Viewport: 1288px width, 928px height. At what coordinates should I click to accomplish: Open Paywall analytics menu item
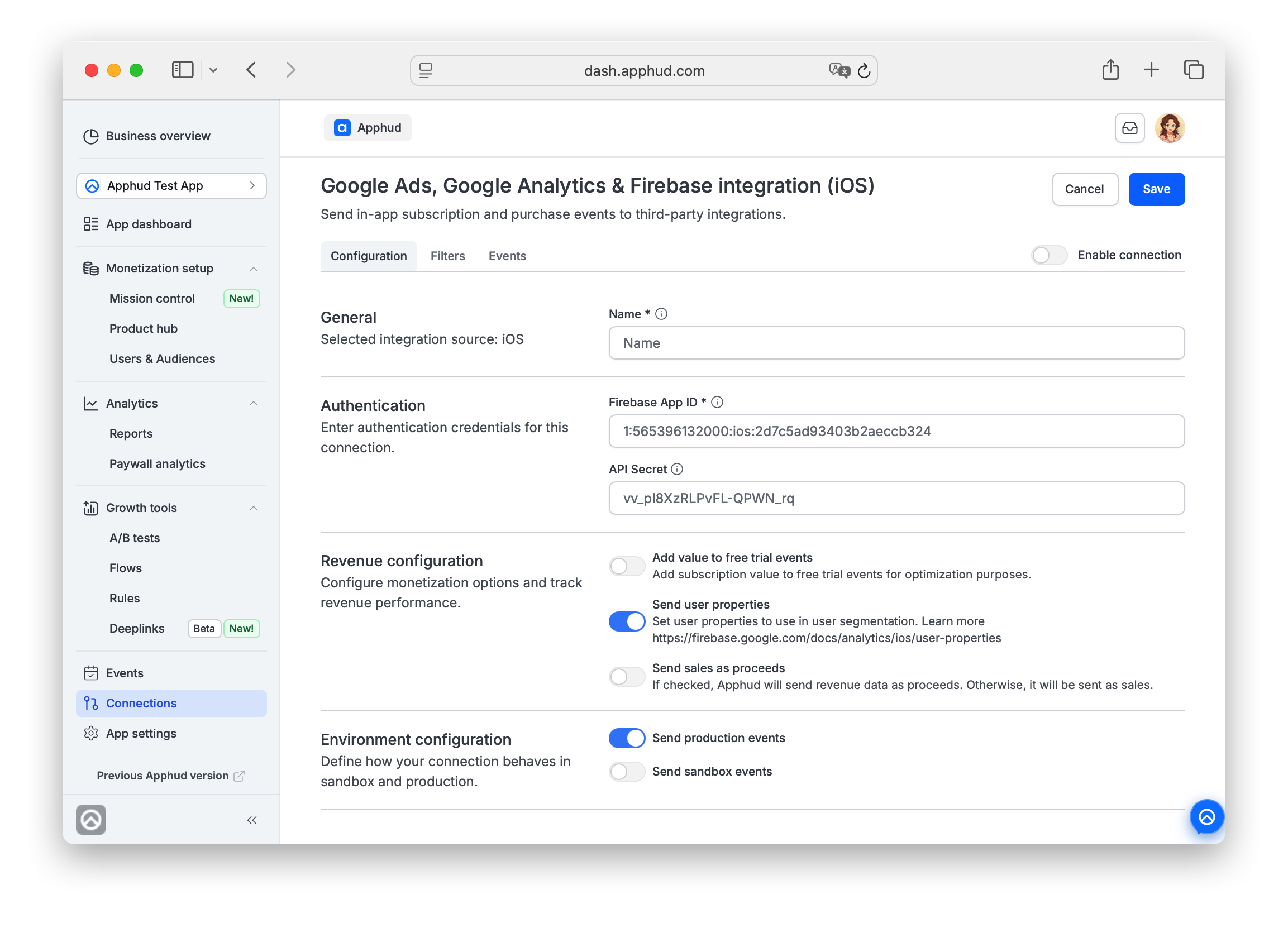point(158,463)
